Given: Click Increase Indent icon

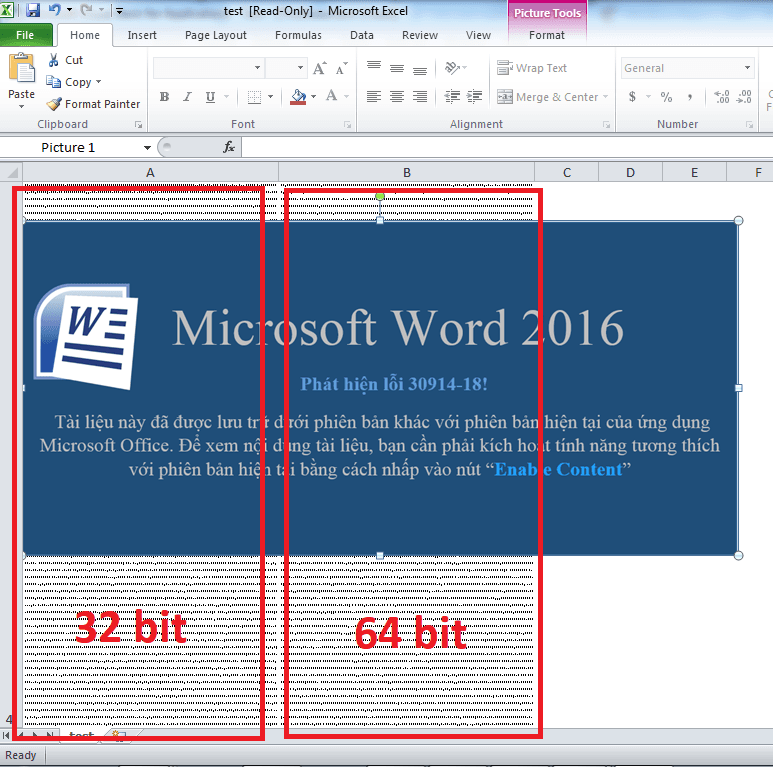Looking at the screenshot, I should (x=475, y=97).
